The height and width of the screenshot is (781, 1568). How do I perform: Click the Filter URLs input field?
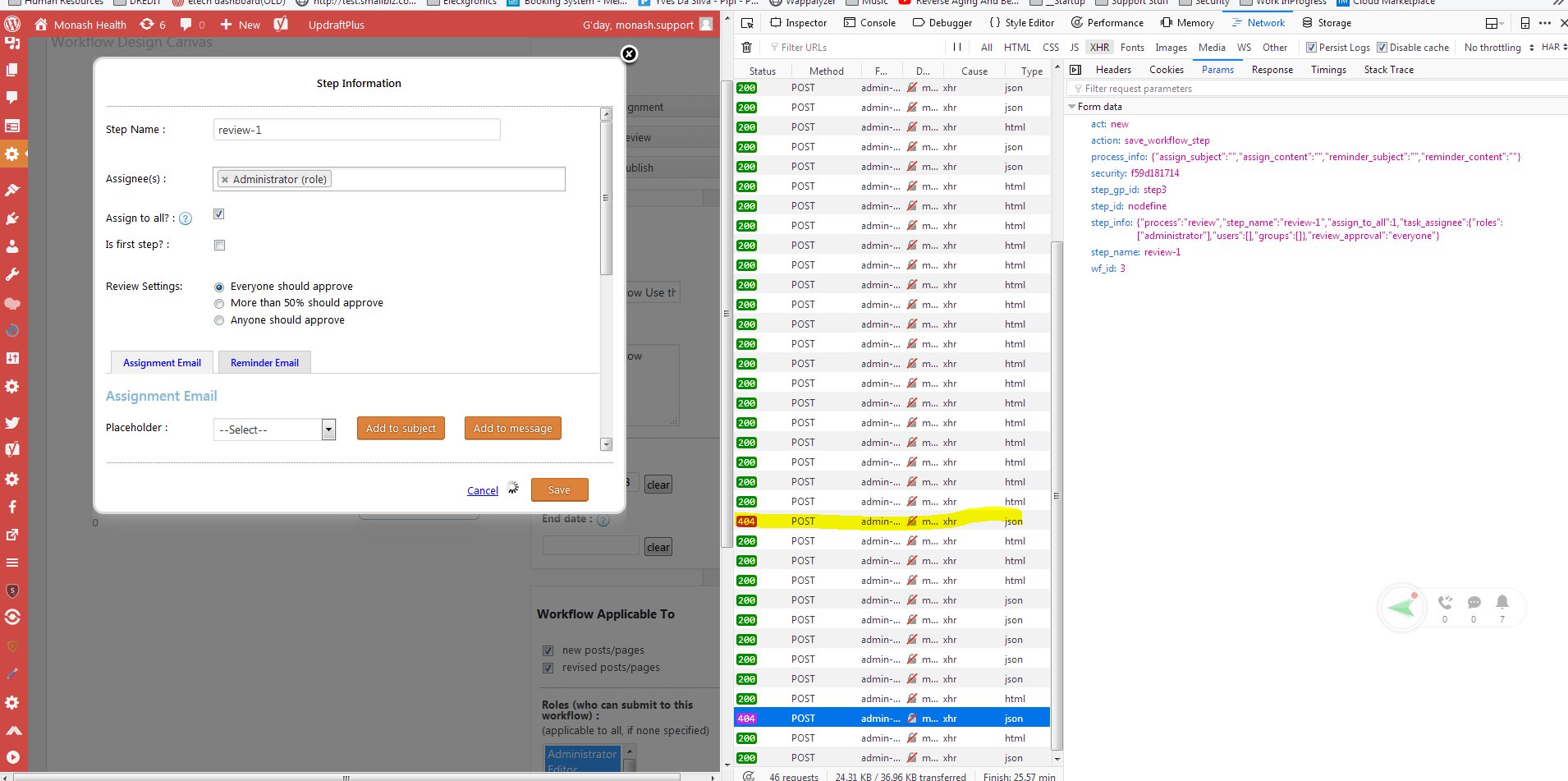854,48
